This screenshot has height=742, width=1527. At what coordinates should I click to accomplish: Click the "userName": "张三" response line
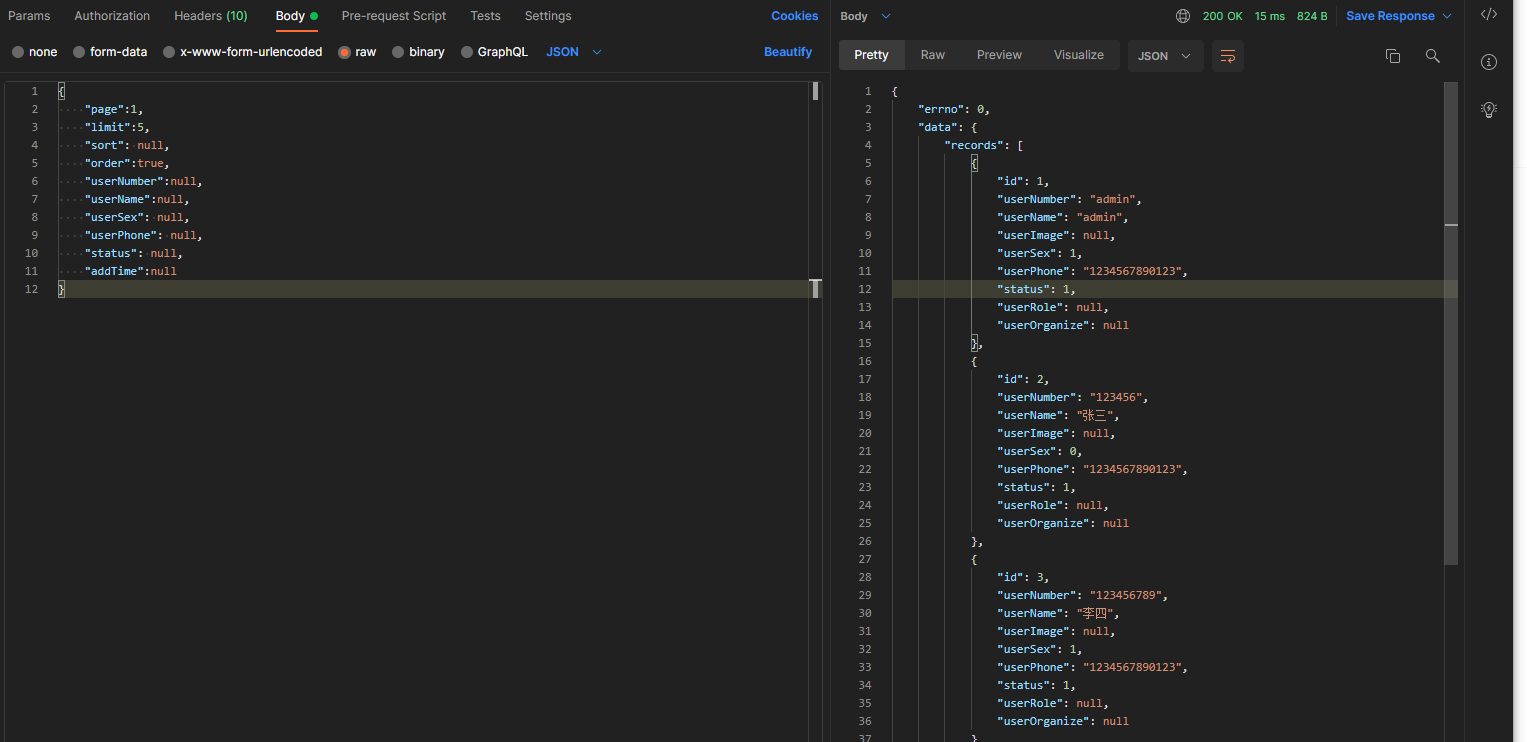click(x=1058, y=415)
